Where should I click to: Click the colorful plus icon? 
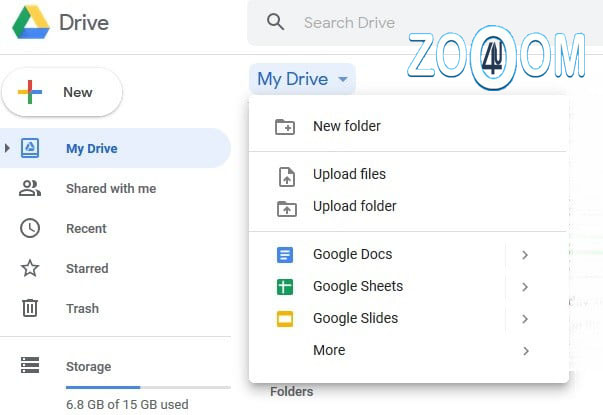30,92
